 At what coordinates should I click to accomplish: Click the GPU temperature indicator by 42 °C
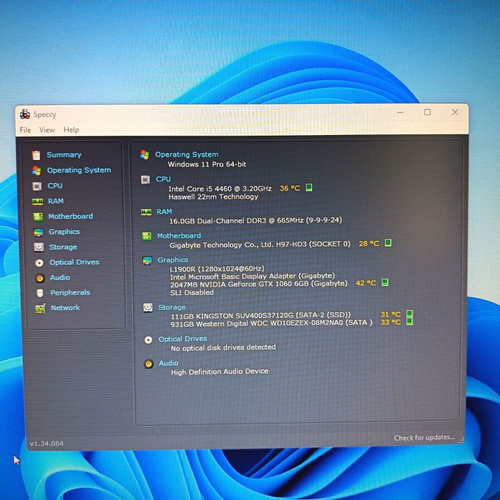coord(385,282)
